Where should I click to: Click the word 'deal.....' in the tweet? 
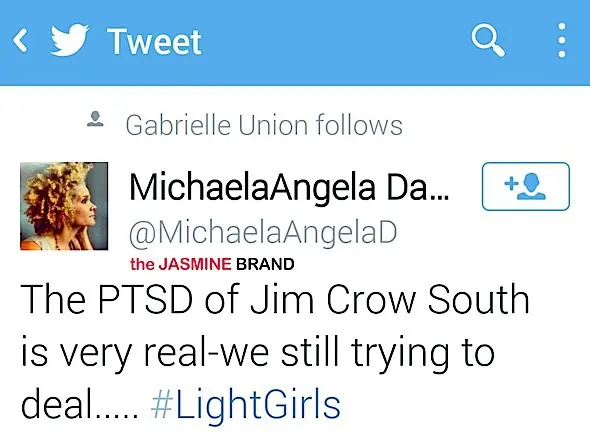80,405
